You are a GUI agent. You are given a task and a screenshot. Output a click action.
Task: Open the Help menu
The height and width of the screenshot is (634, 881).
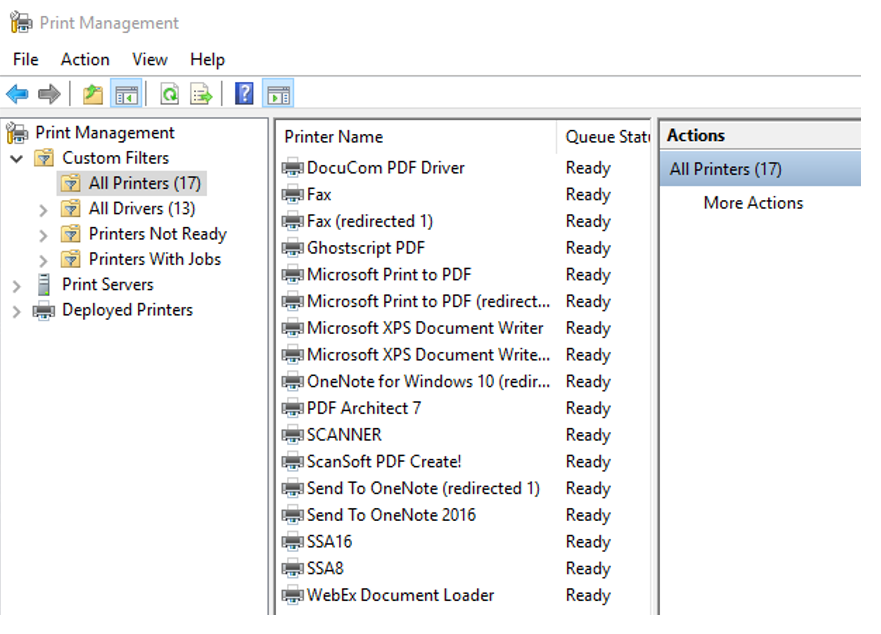point(207,60)
